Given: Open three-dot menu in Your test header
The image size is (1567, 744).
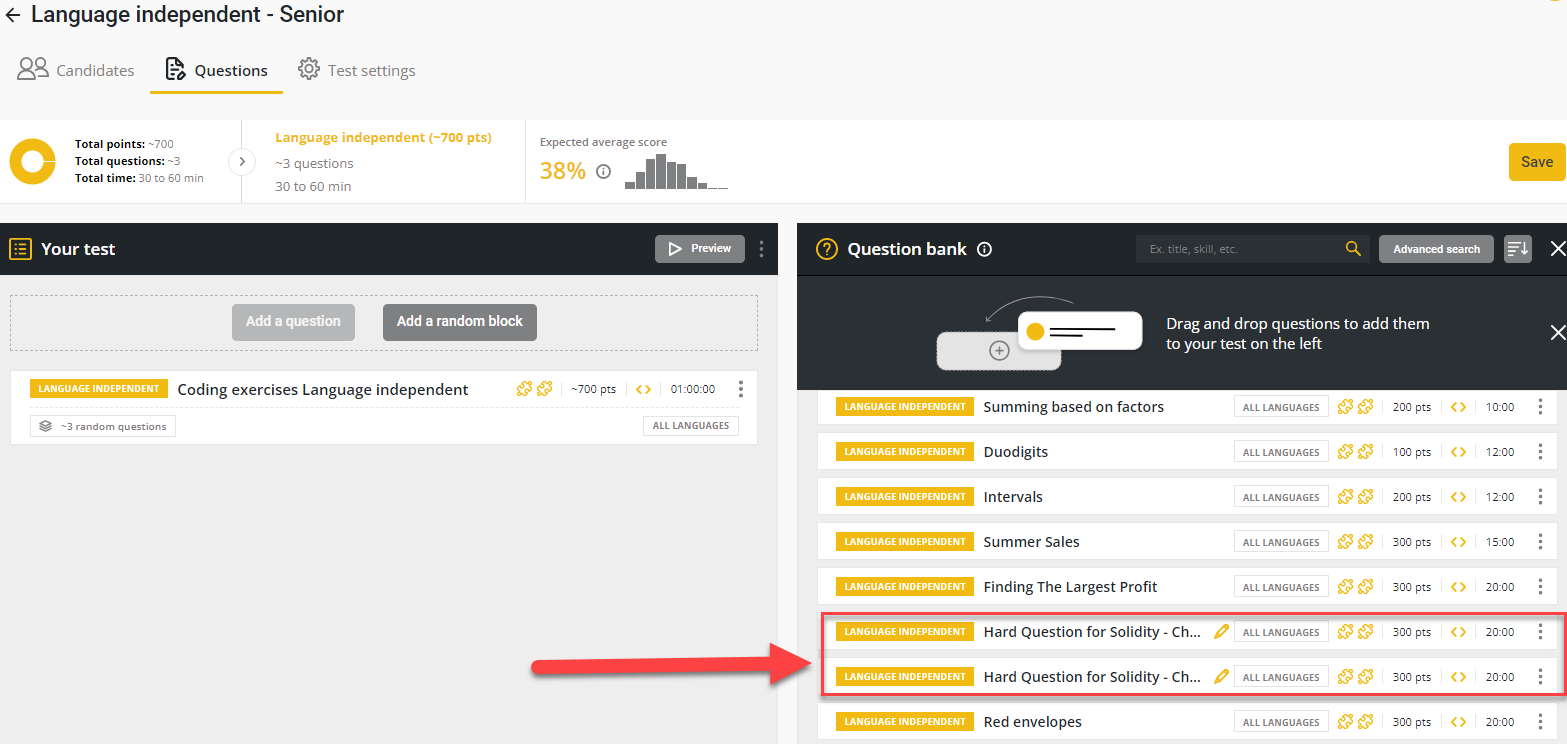Looking at the screenshot, I should coord(762,249).
